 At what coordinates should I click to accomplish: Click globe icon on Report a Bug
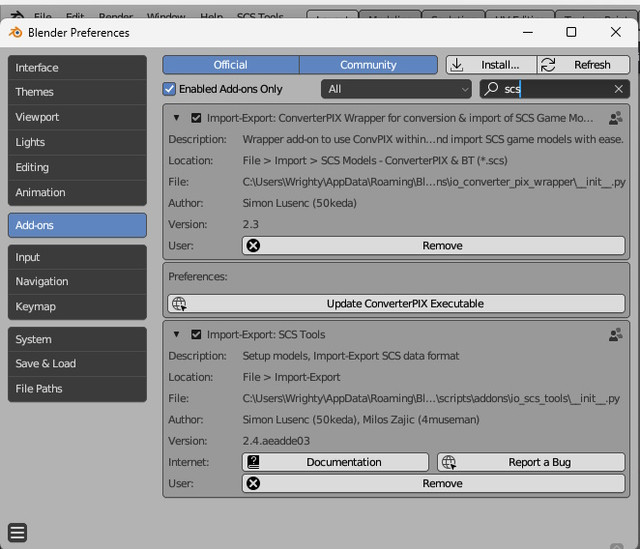point(449,462)
